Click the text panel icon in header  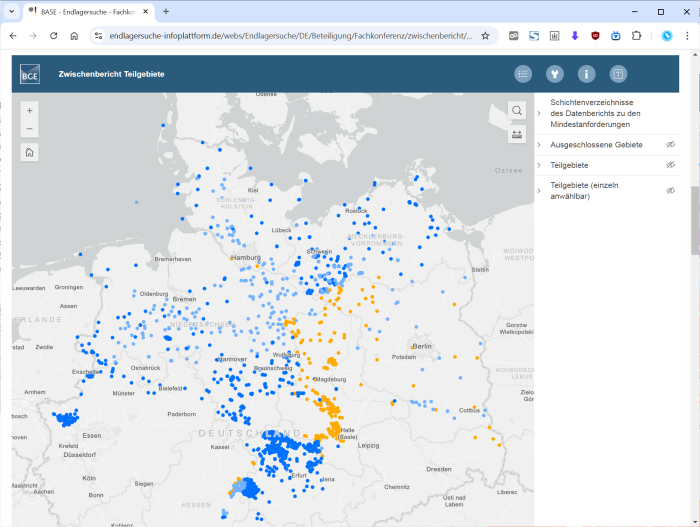coord(619,74)
